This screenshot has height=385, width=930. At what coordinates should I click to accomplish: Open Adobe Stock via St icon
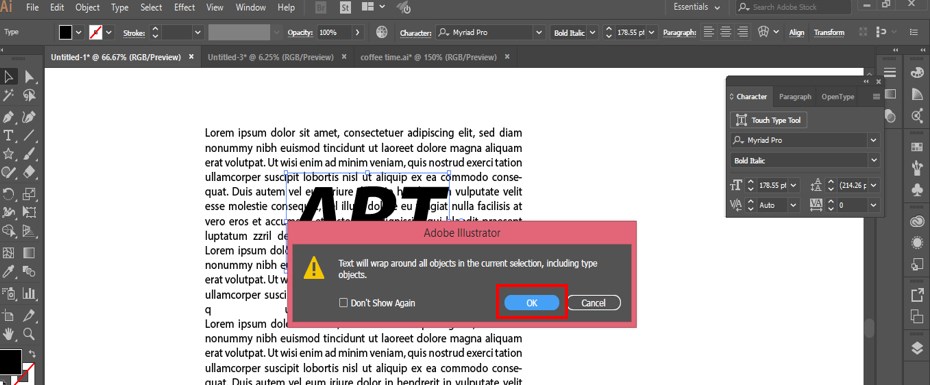345,8
